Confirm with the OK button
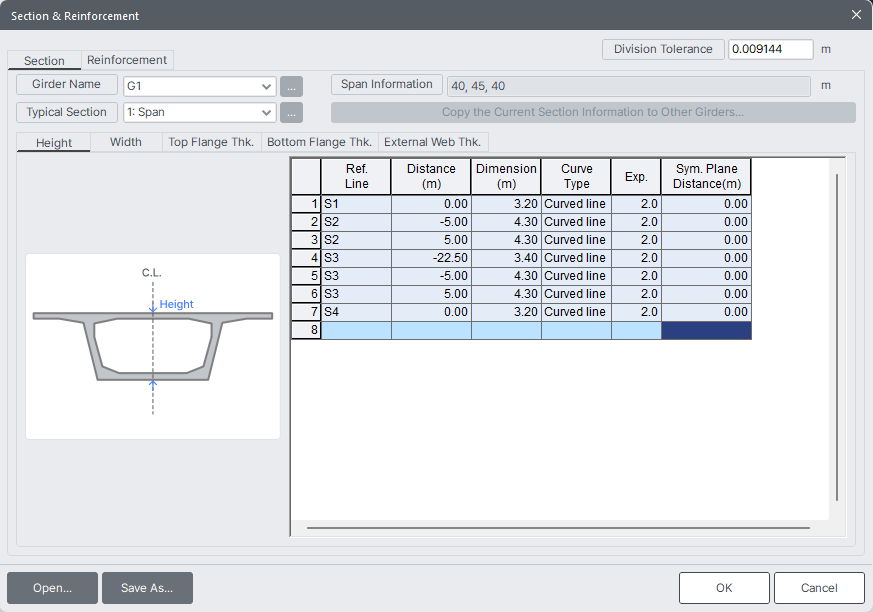This screenshot has height=612, width=873. pyautogui.click(x=724, y=588)
